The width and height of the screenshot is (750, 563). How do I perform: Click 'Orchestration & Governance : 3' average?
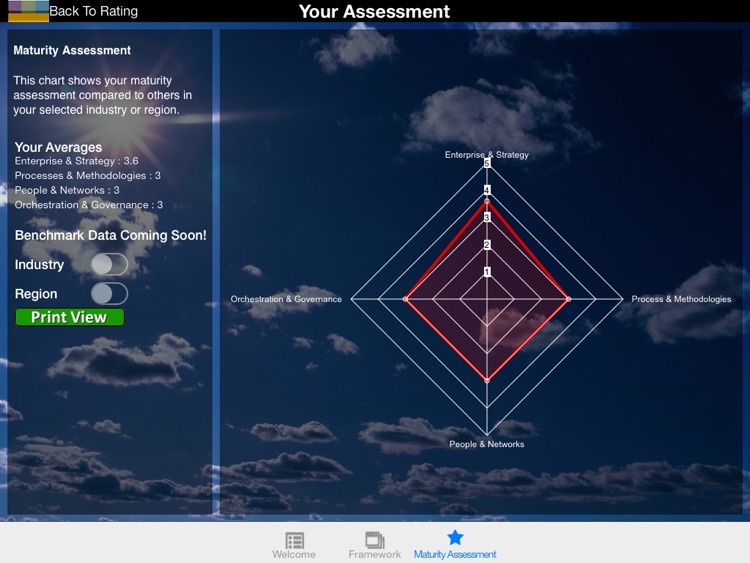click(88, 205)
